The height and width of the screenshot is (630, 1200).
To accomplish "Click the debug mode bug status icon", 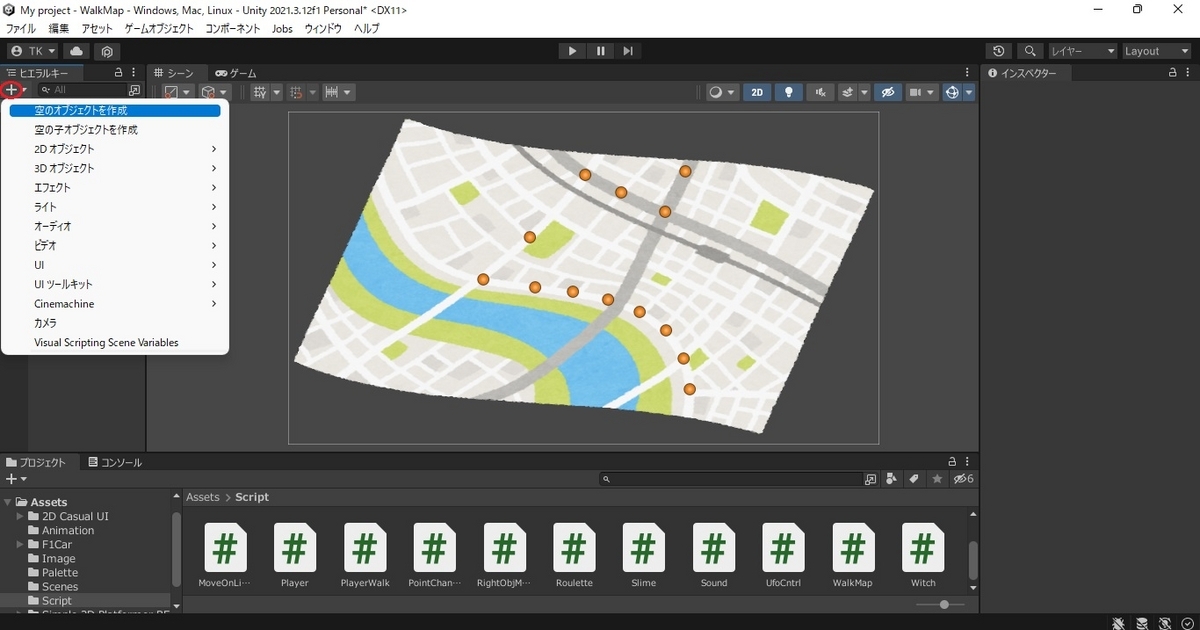I will pos(1118,622).
